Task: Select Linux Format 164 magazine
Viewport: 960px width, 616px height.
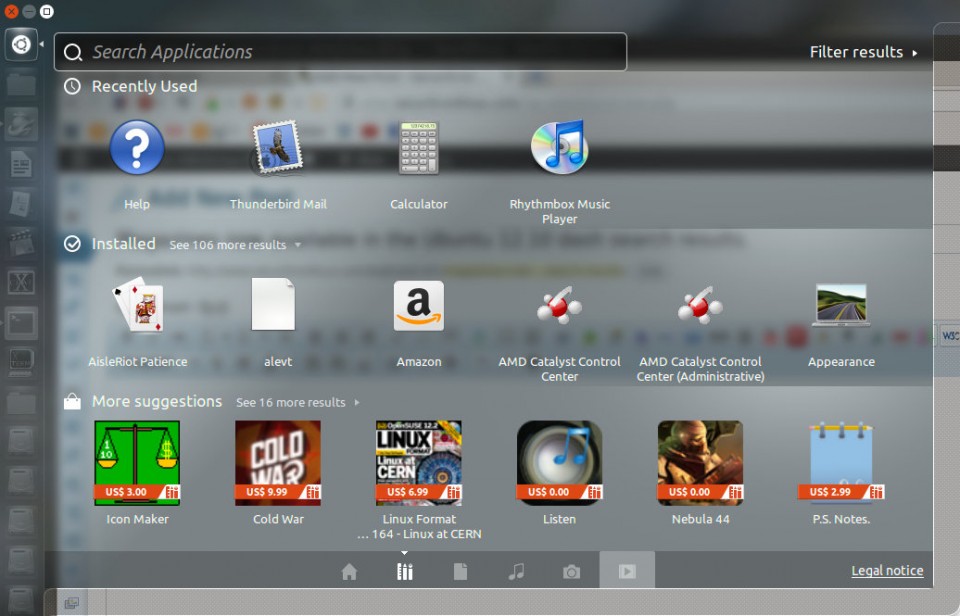Action: tap(419, 463)
